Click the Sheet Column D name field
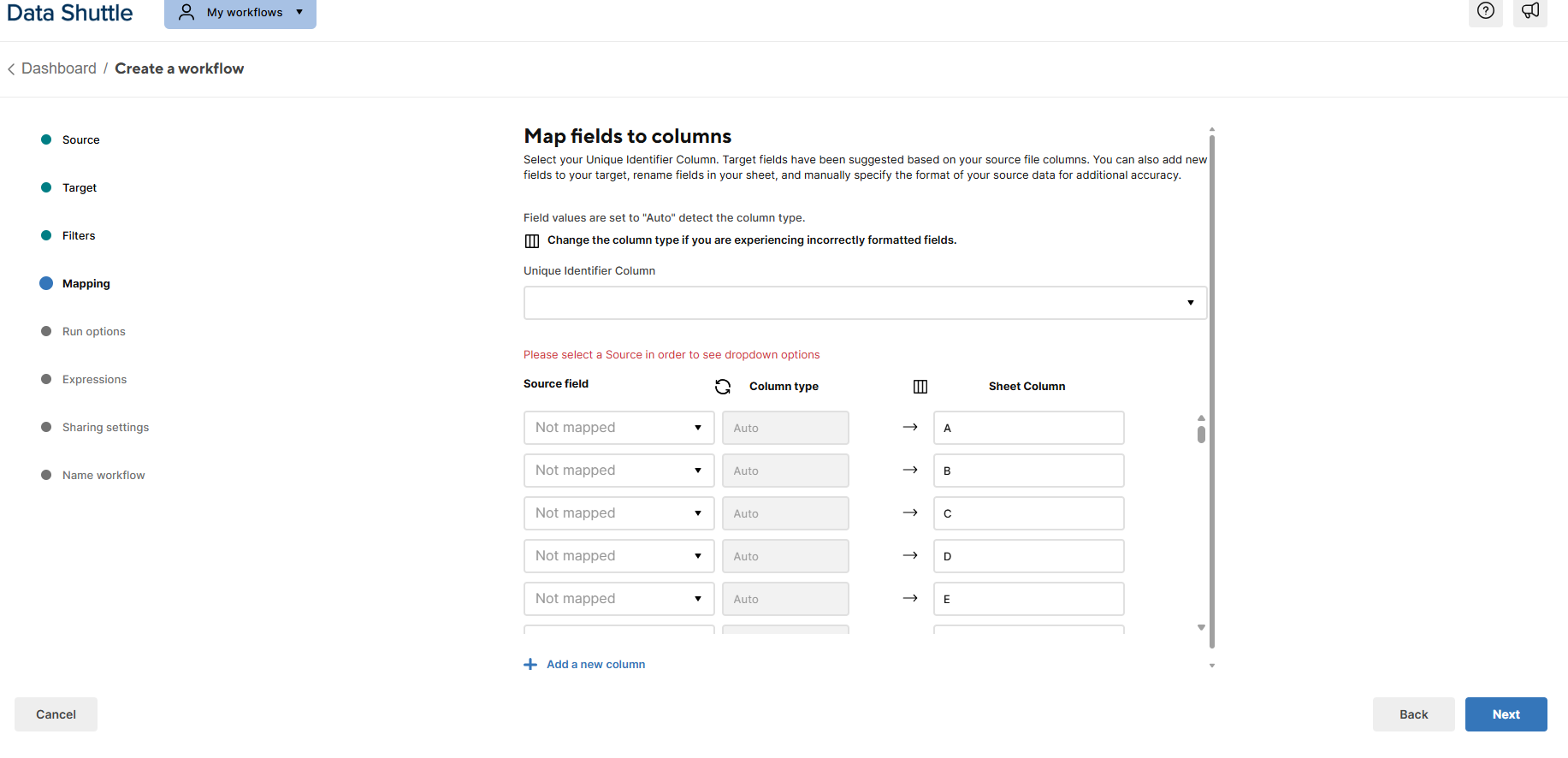Screen dimensions: 1568x758 (x=1028, y=556)
